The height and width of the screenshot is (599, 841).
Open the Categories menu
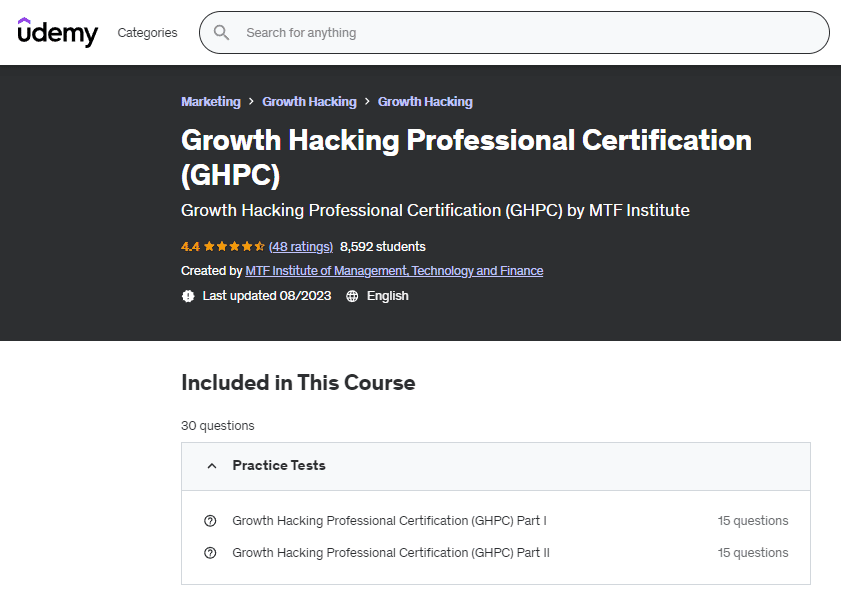147,33
